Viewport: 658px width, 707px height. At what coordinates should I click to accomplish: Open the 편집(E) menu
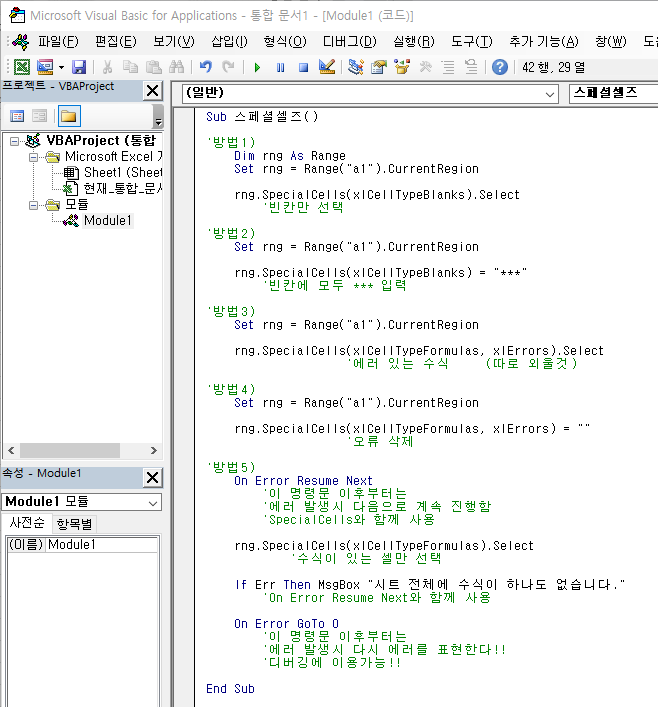115,41
